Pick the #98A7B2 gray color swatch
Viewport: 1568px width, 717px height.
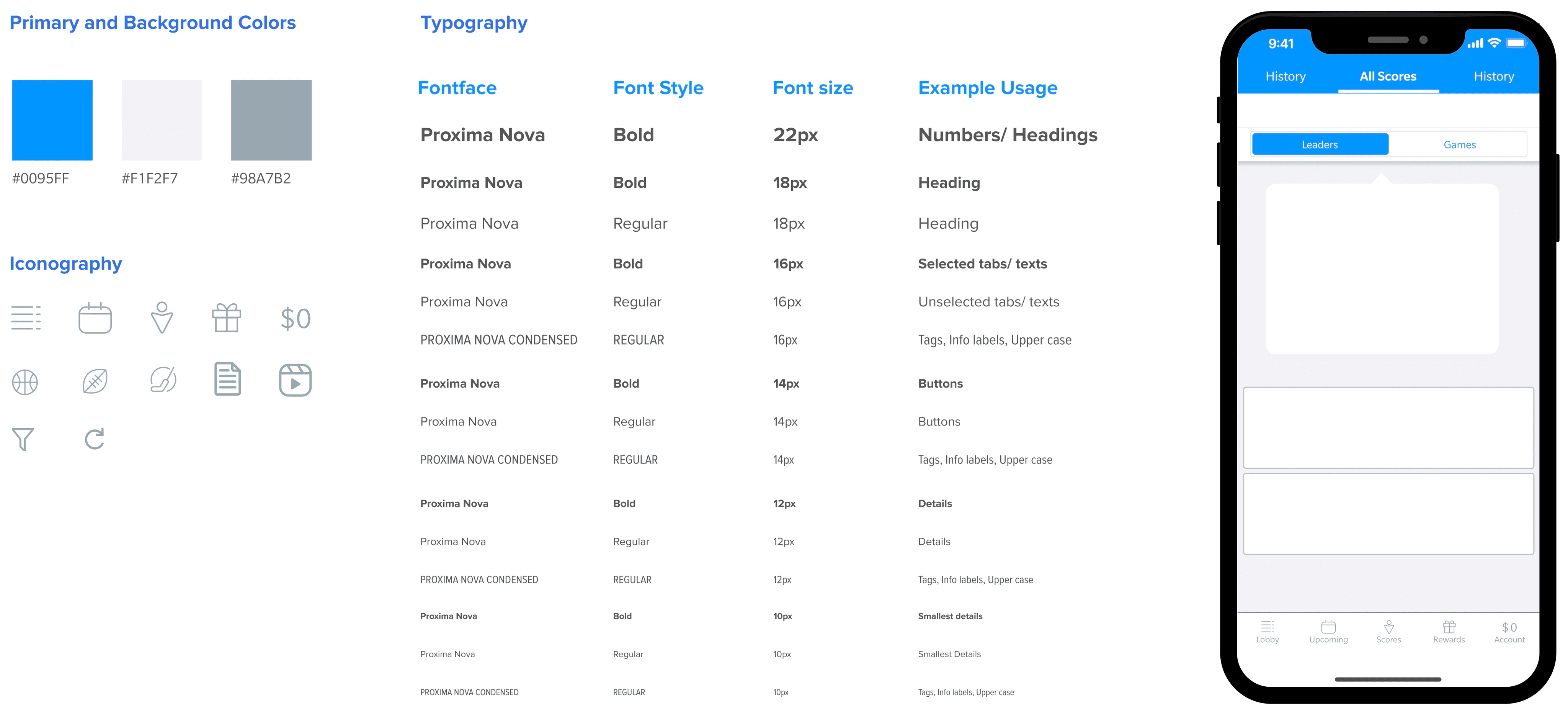pyautogui.click(x=271, y=120)
